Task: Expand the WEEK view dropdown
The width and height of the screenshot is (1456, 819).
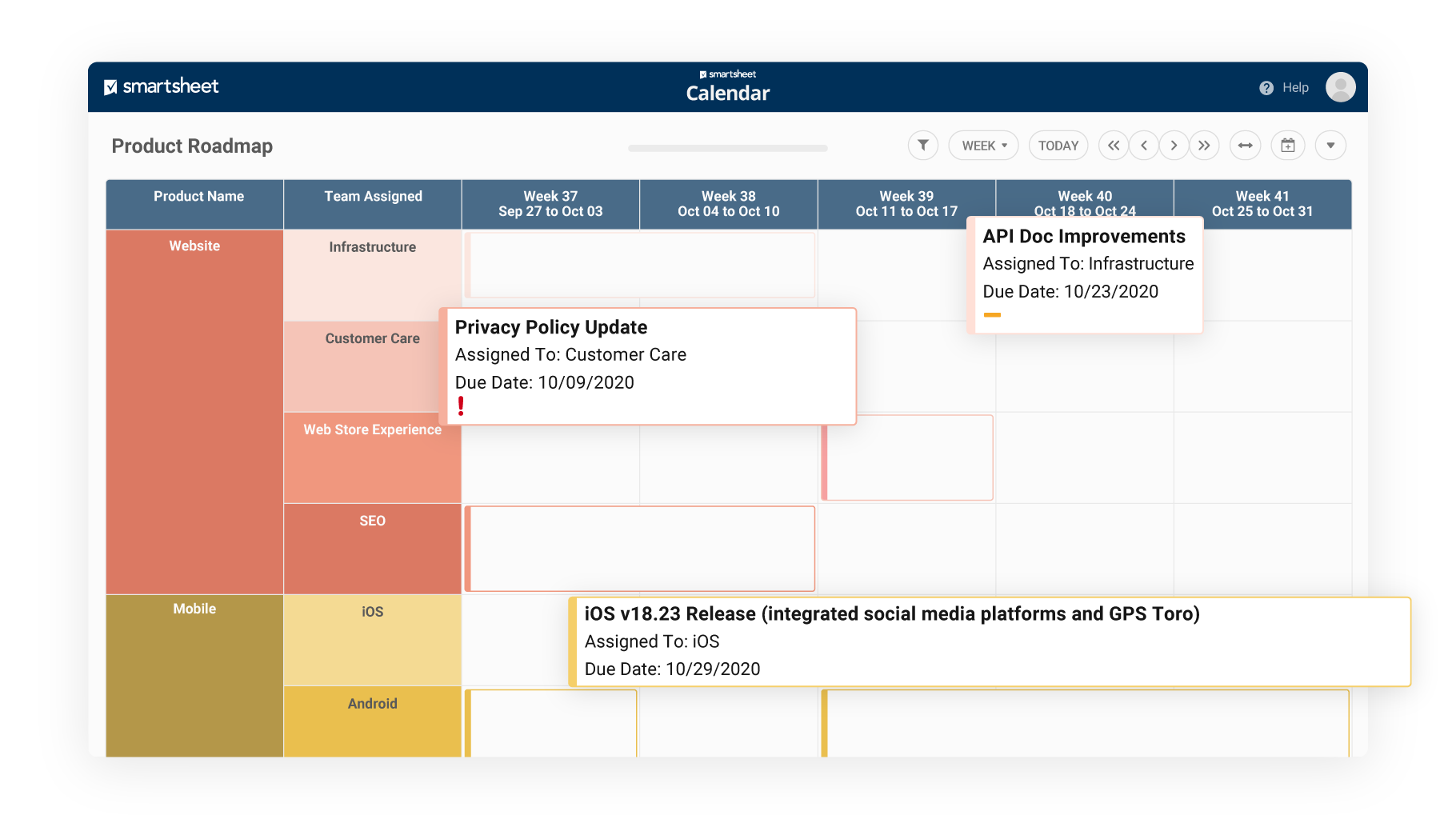Action: (983, 146)
